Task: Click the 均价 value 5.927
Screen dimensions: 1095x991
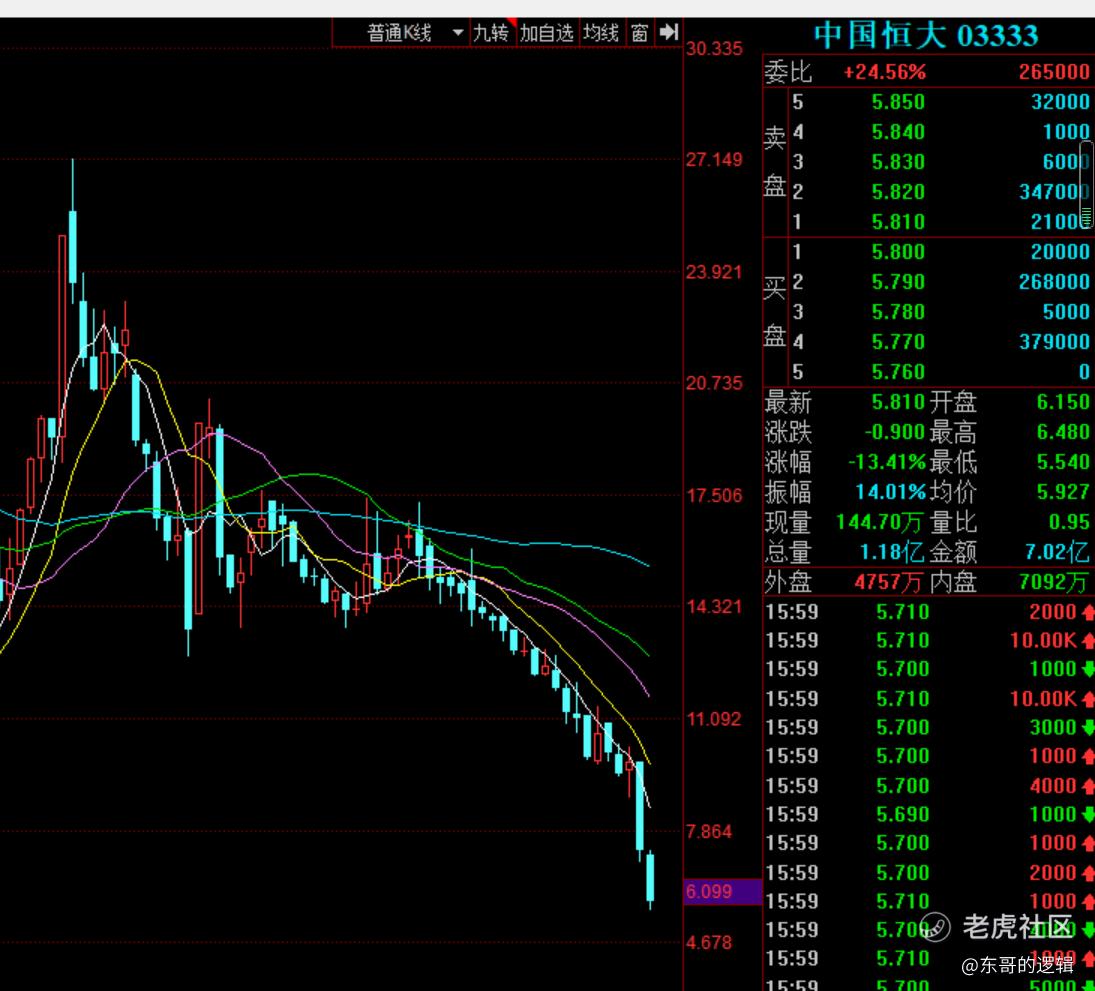Action: click(1063, 492)
